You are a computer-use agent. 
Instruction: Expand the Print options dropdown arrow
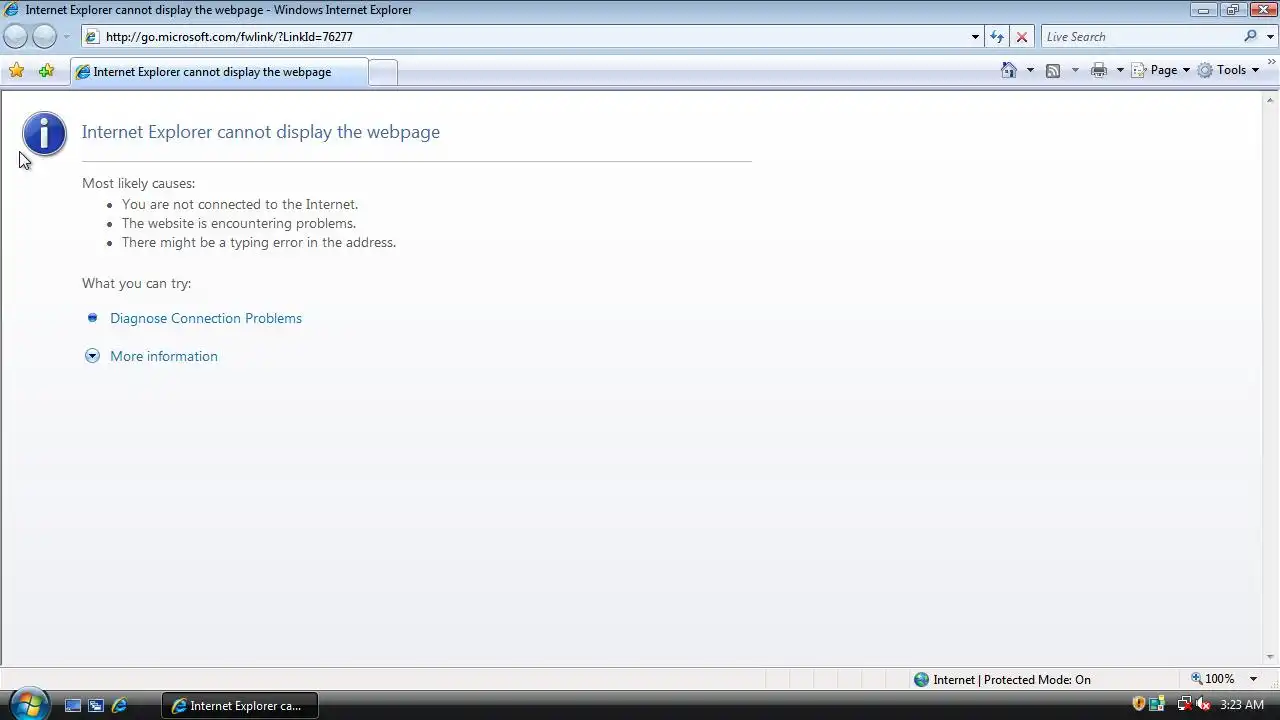(x=1120, y=70)
